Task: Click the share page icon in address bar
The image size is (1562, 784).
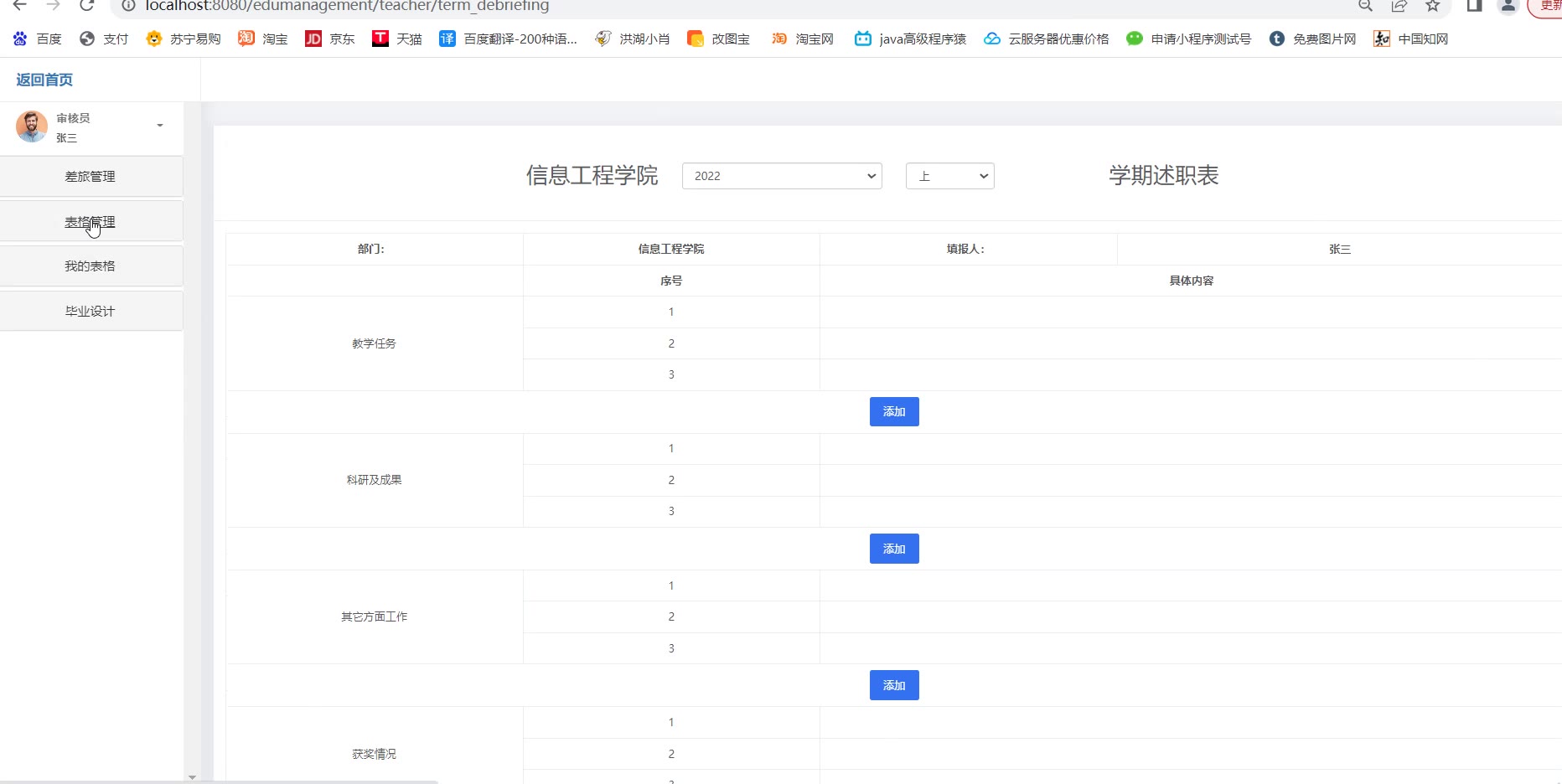Action: [x=1399, y=6]
